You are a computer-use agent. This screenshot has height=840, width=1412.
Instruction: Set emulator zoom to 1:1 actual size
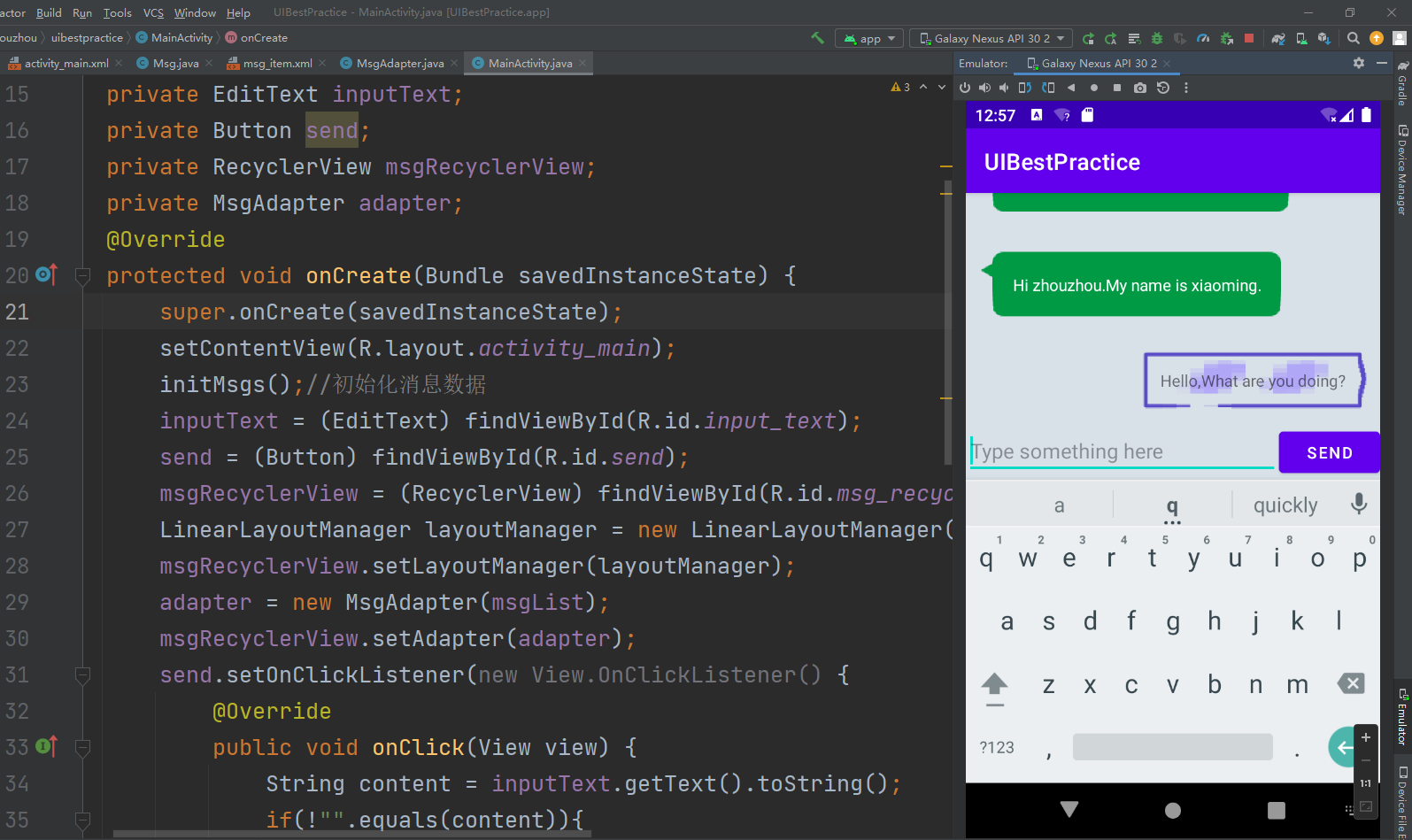point(1366,783)
